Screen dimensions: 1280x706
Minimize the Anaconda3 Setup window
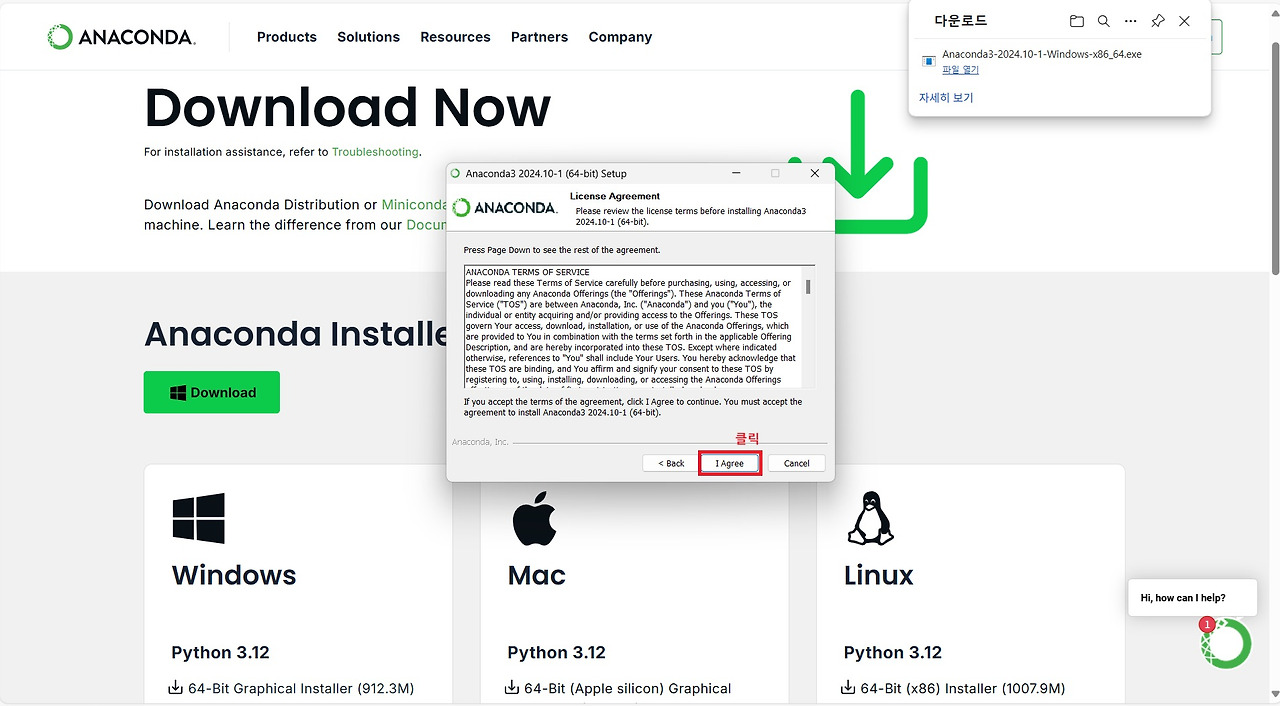[736, 173]
